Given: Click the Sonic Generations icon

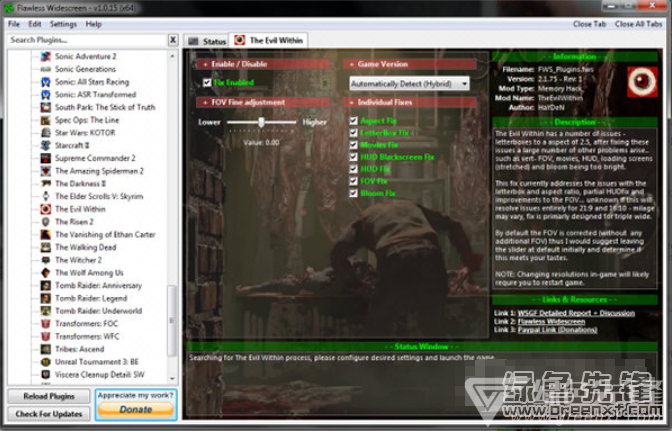Looking at the screenshot, I should pos(46,69).
